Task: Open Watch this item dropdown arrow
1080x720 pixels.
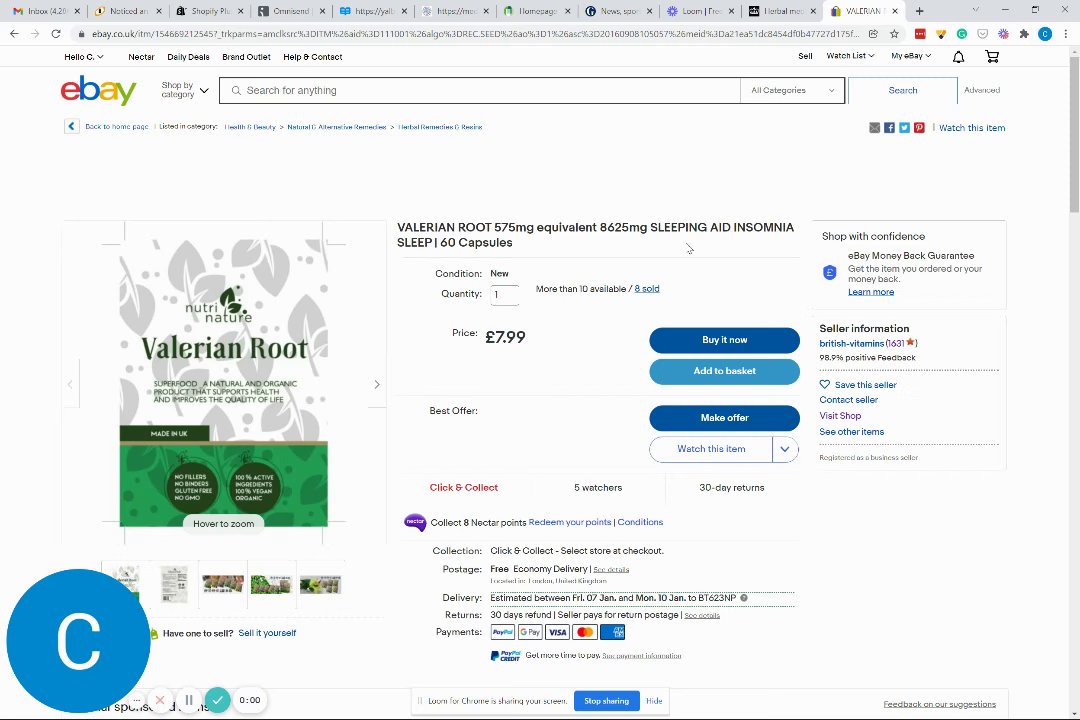Action: [x=785, y=449]
